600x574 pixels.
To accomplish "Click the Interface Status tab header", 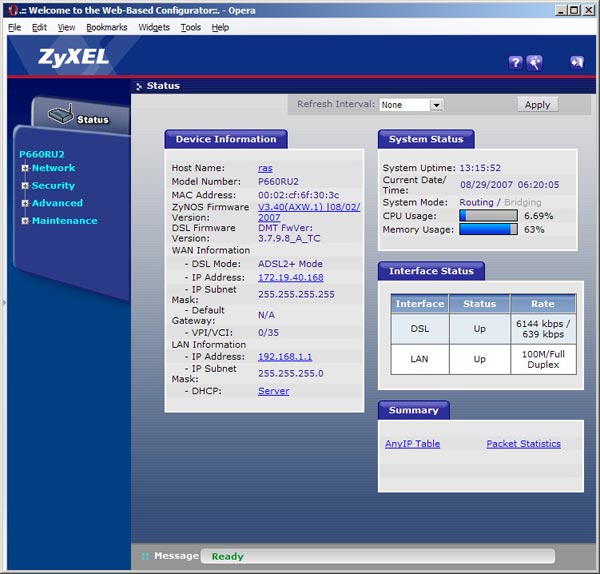I will point(431,271).
